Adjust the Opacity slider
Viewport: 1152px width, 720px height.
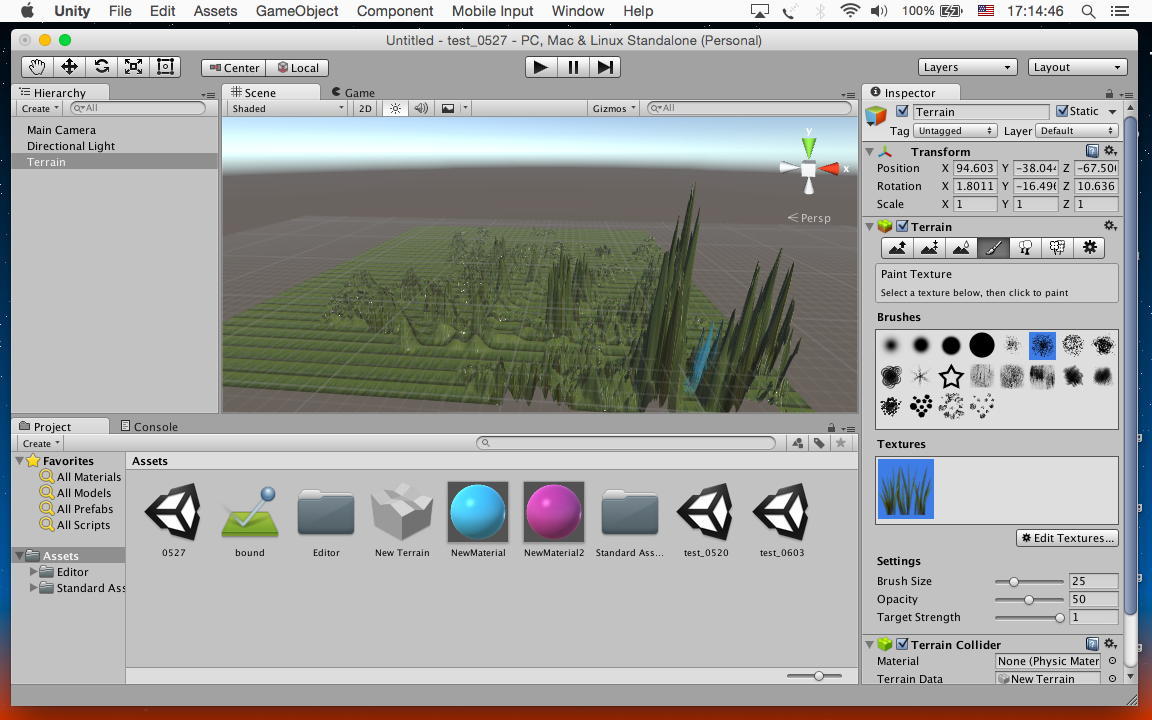[1029, 600]
